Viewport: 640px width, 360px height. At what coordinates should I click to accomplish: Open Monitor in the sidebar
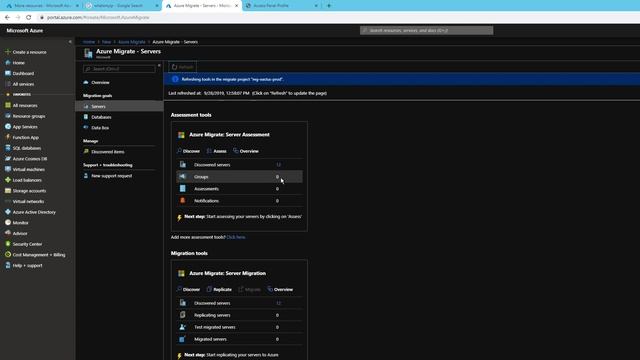pos(20,223)
